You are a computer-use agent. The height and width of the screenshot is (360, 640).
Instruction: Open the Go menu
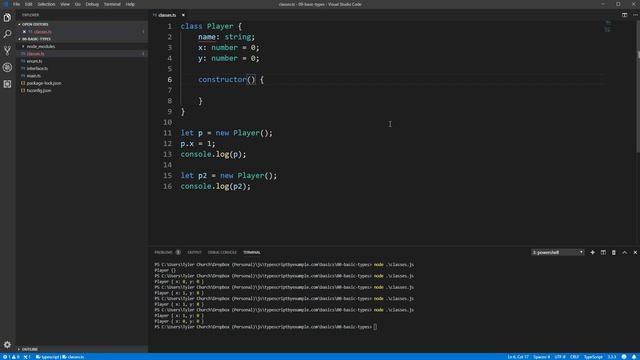pyautogui.click(x=78, y=4)
